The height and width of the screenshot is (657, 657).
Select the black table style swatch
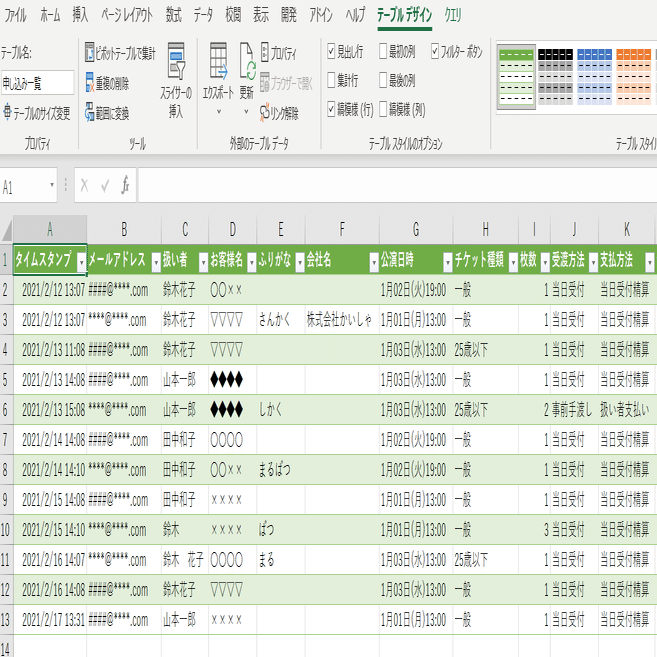[x=555, y=77]
